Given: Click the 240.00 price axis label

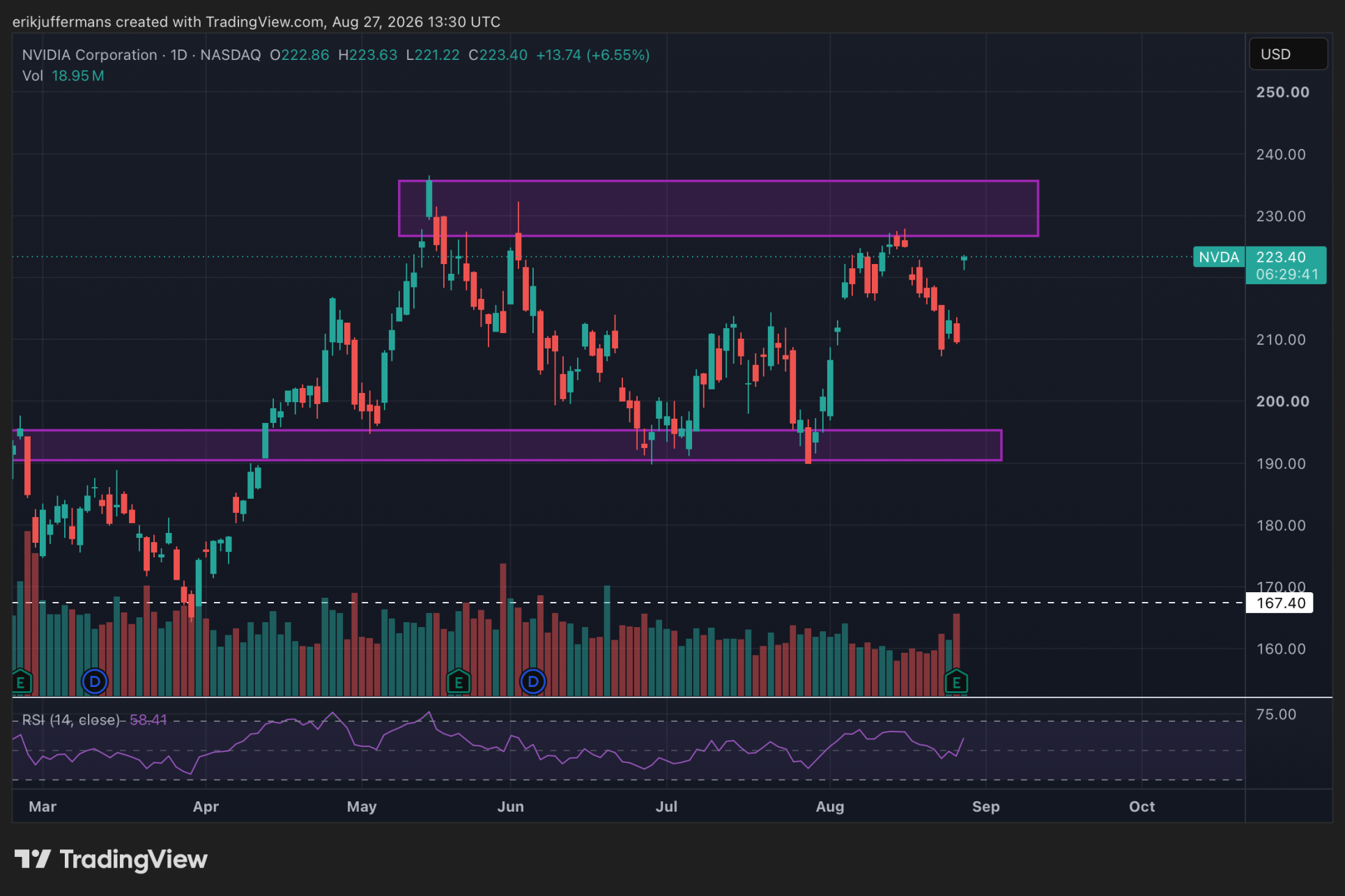Looking at the screenshot, I should (1281, 154).
